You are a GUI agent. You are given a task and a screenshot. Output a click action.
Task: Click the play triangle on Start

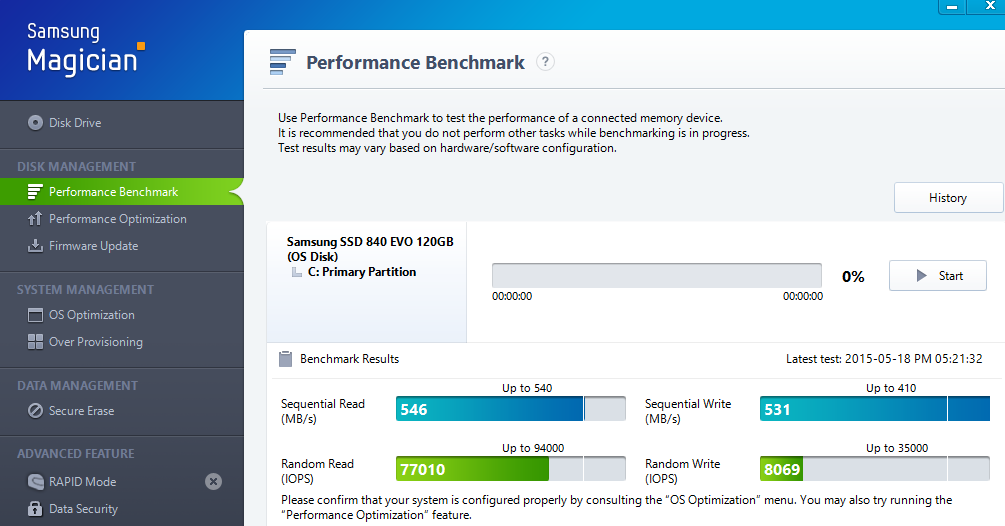pos(922,275)
